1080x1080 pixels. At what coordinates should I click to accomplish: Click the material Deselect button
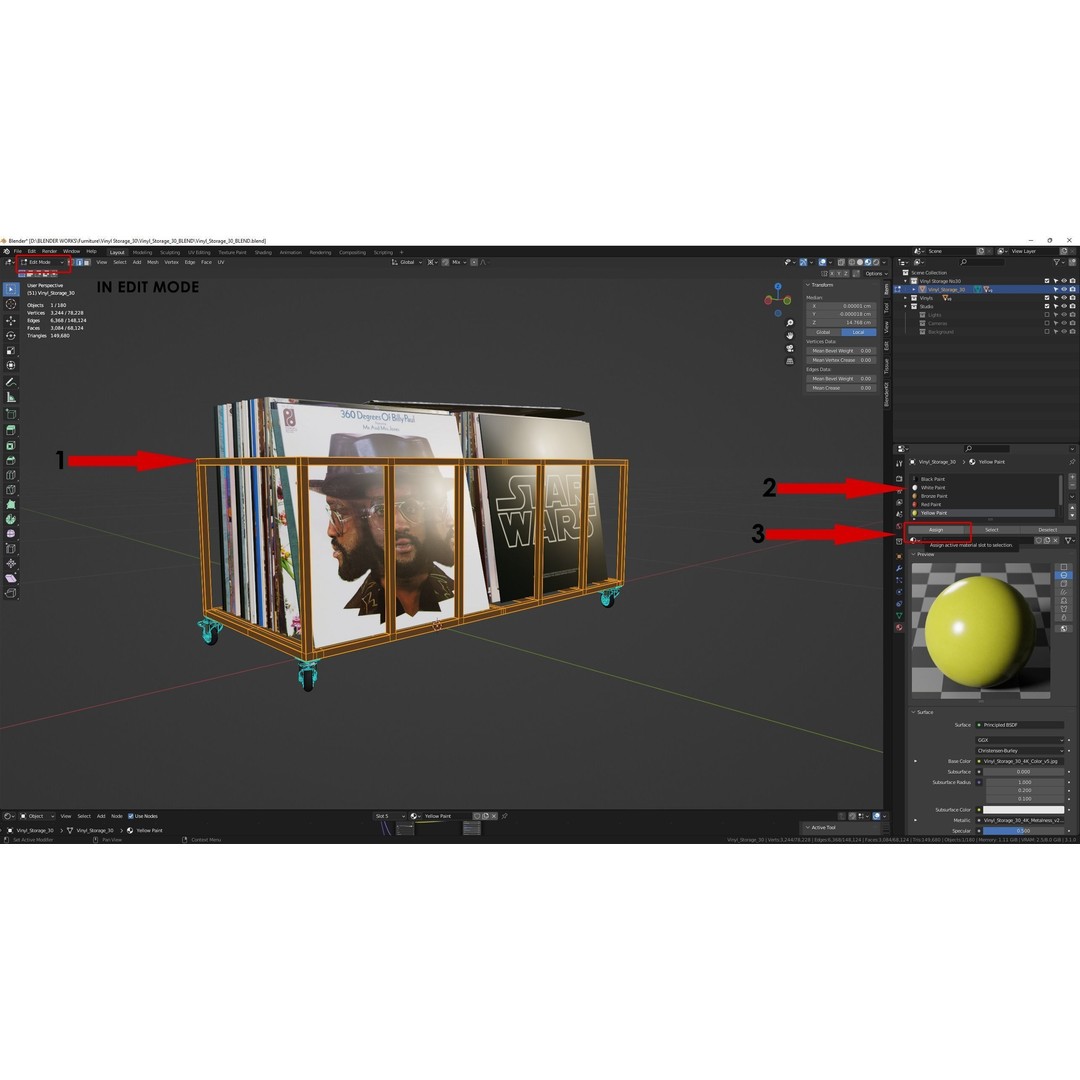point(1048,530)
